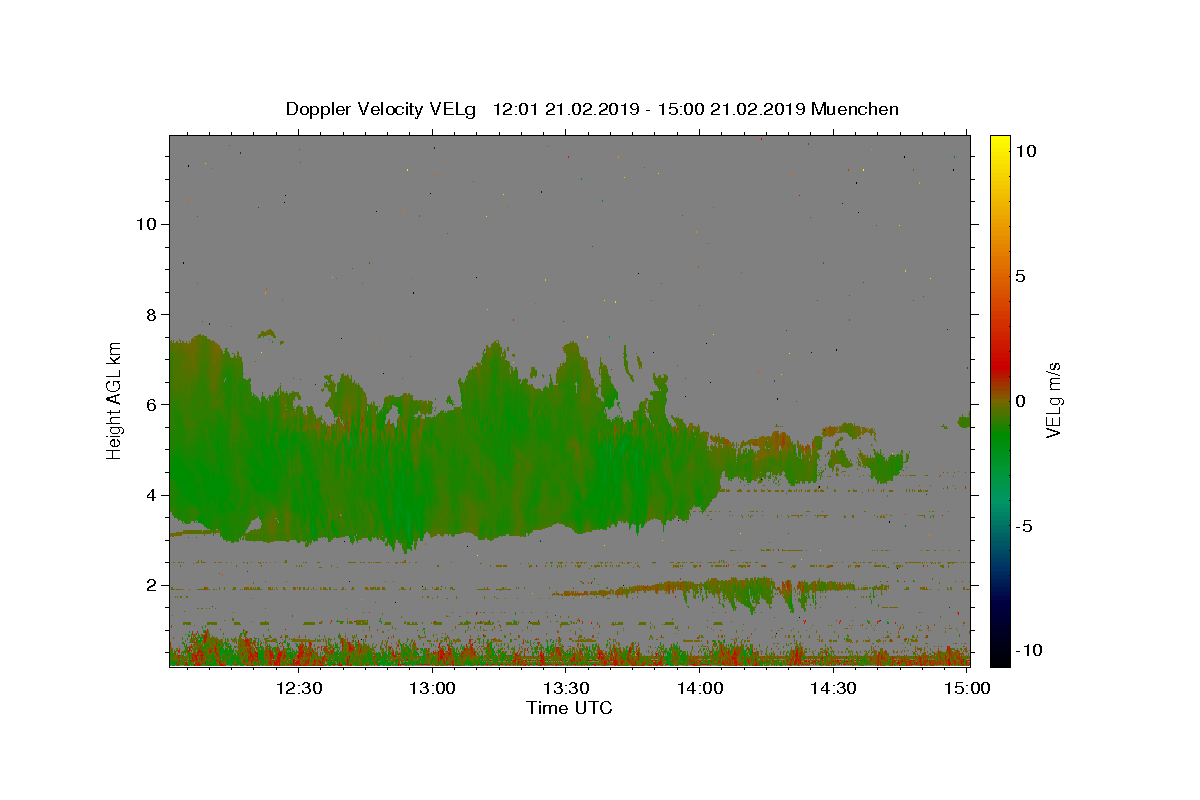Screen dimensions: 1200x800
Task: Click the 'Height AGL km' axis label
Action: [x=114, y=400]
